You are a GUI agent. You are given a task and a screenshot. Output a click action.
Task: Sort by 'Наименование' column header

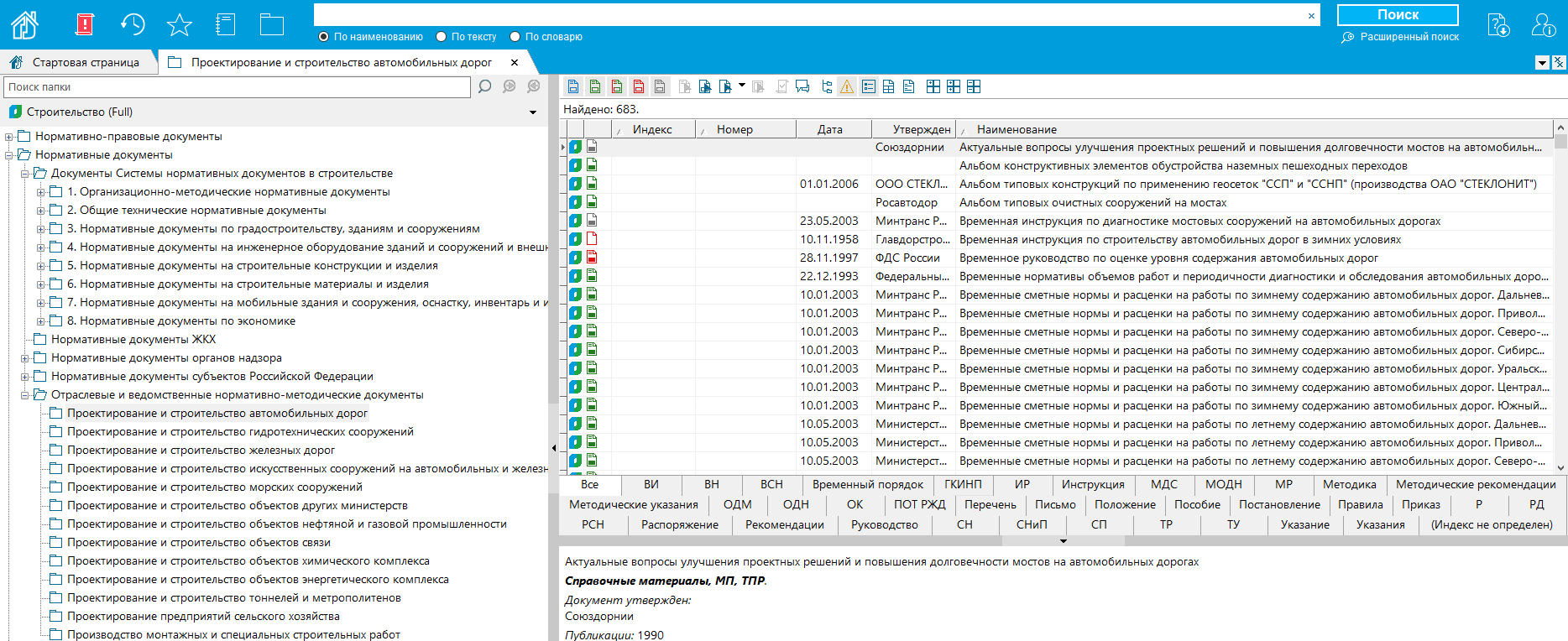(1254, 129)
